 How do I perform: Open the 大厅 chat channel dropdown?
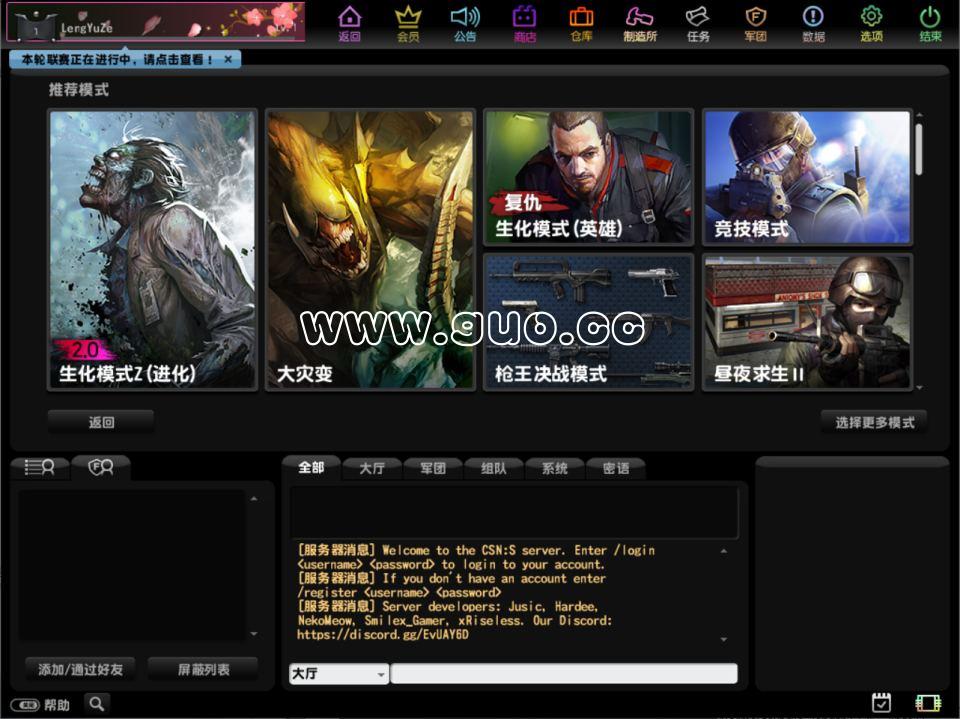(339, 674)
